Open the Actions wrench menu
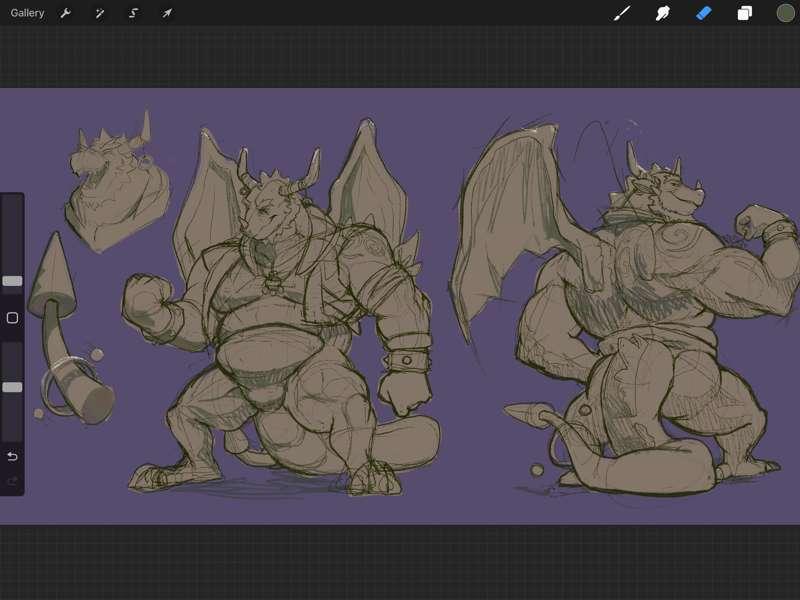 tap(65, 13)
